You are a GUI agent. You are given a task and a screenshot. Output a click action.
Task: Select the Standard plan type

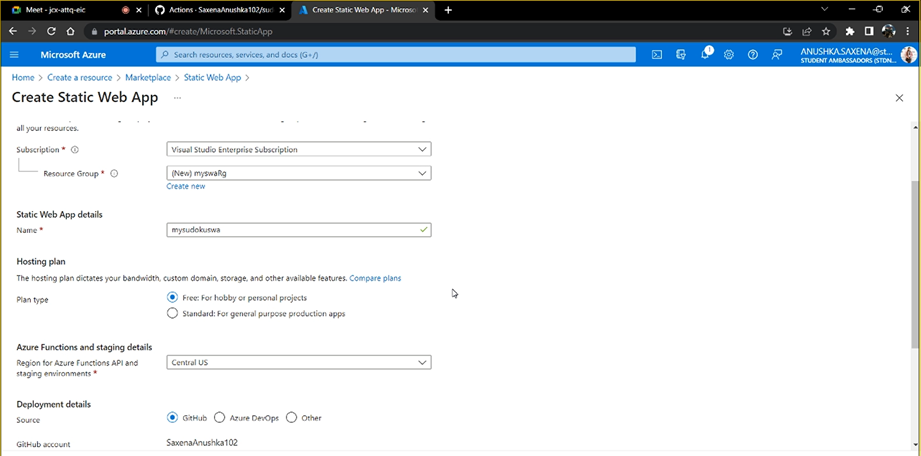pyautogui.click(x=172, y=313)
